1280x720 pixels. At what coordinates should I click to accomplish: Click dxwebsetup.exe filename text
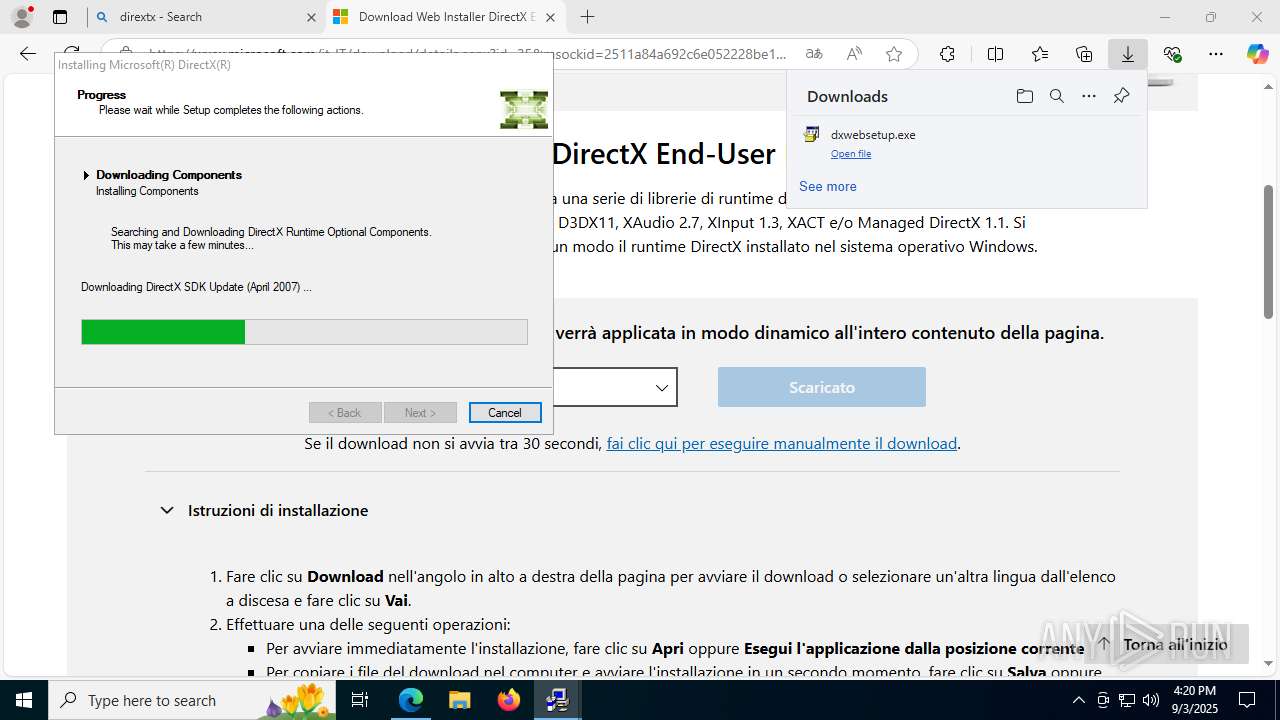click(x=873, y=135)
